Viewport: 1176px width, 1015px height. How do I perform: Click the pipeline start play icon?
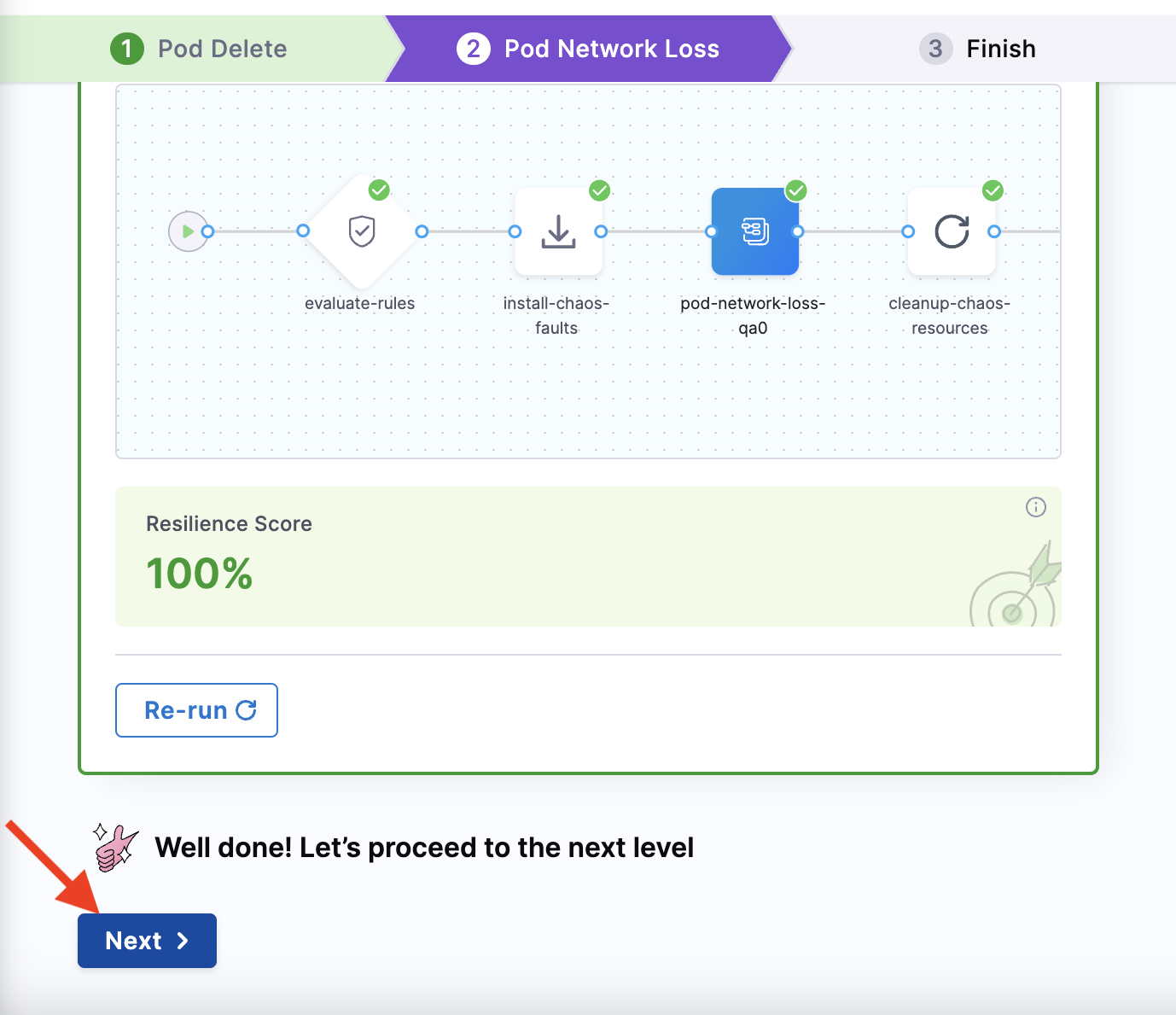click(189, 230)
